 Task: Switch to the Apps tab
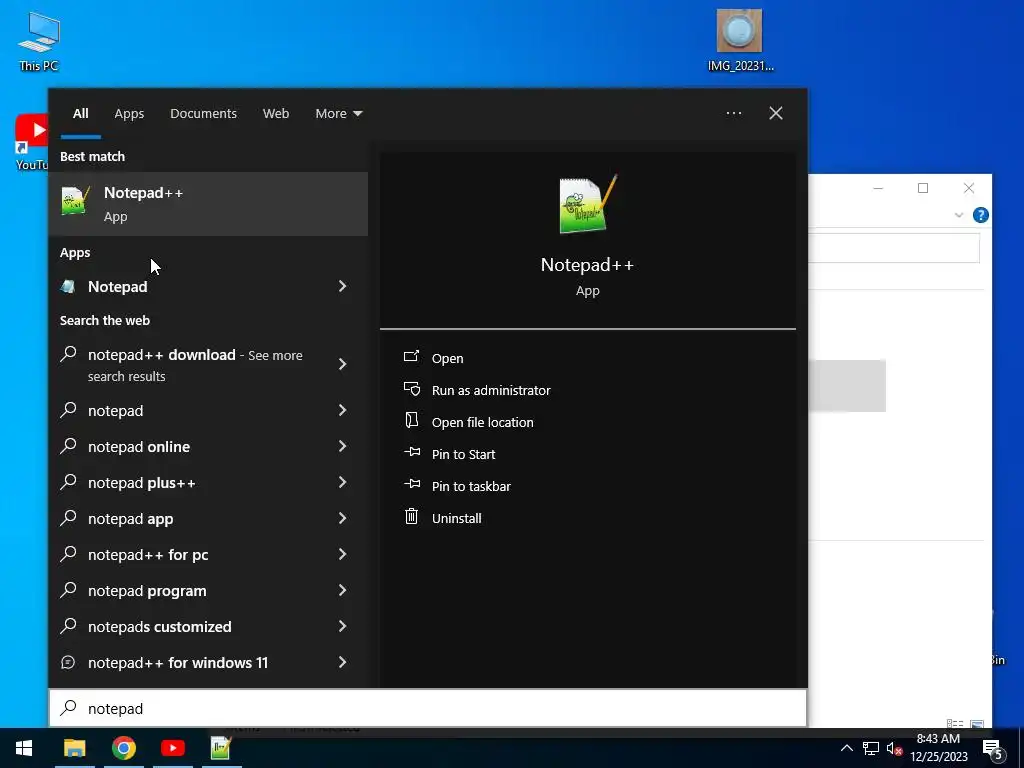pyautogui.click(x=129, y=114)
